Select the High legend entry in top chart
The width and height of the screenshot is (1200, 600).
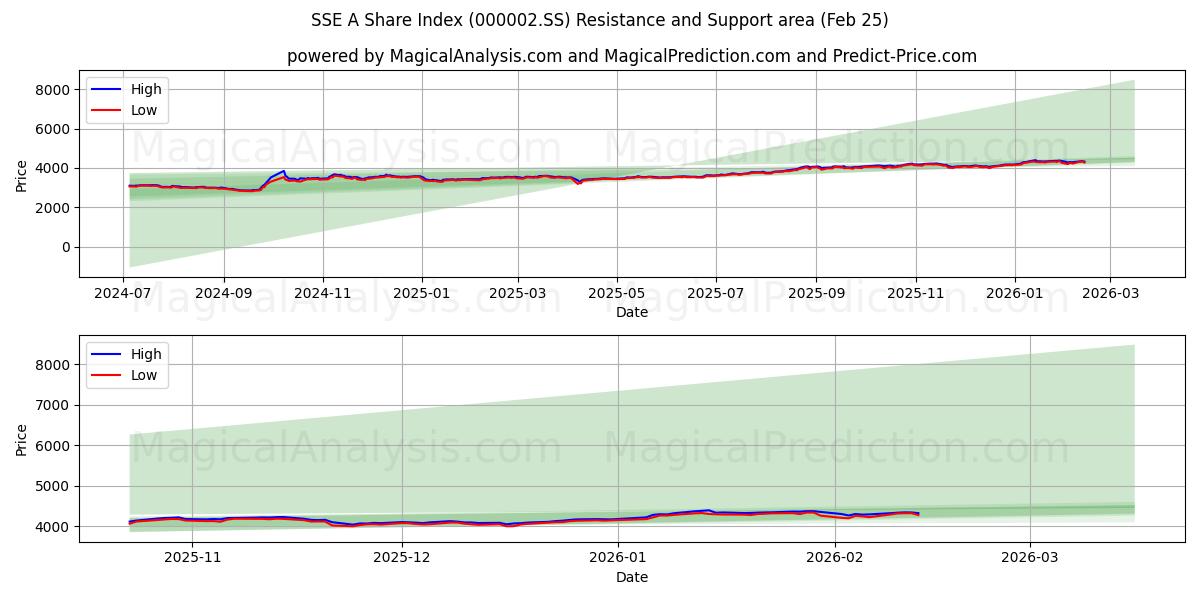click(x=146, y=89)
